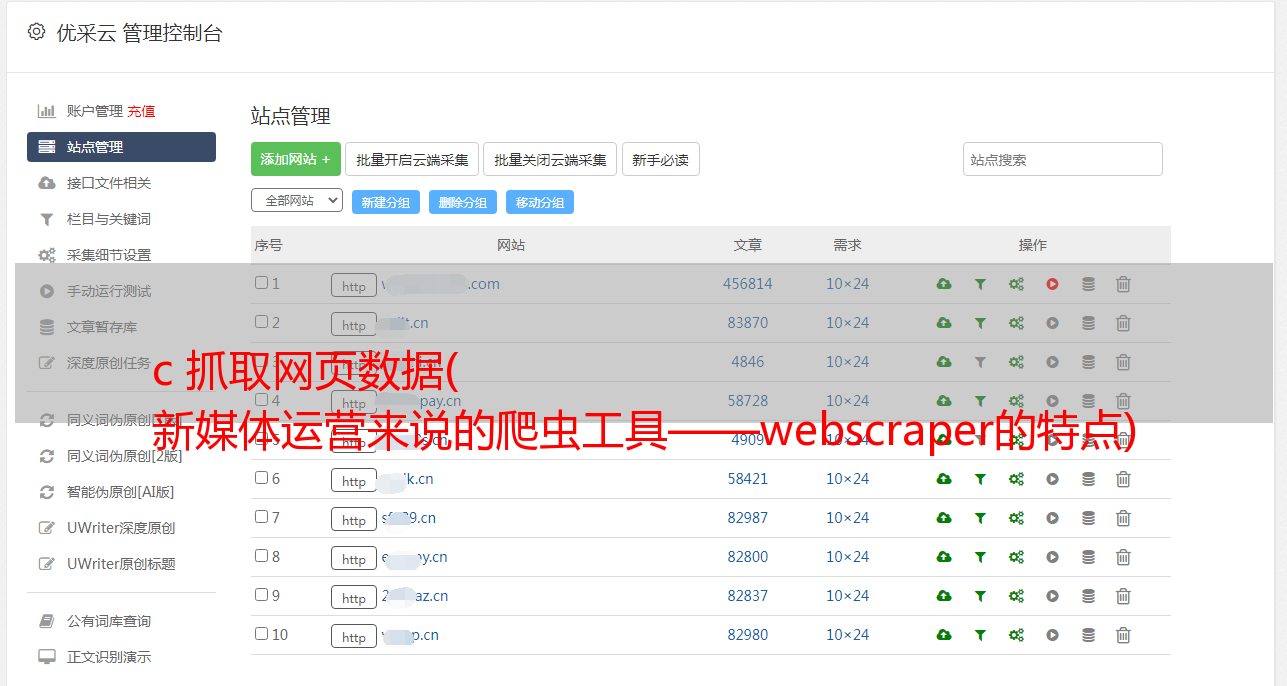
Task: Click play run icon in row 7
Action: pos(1052,518)
